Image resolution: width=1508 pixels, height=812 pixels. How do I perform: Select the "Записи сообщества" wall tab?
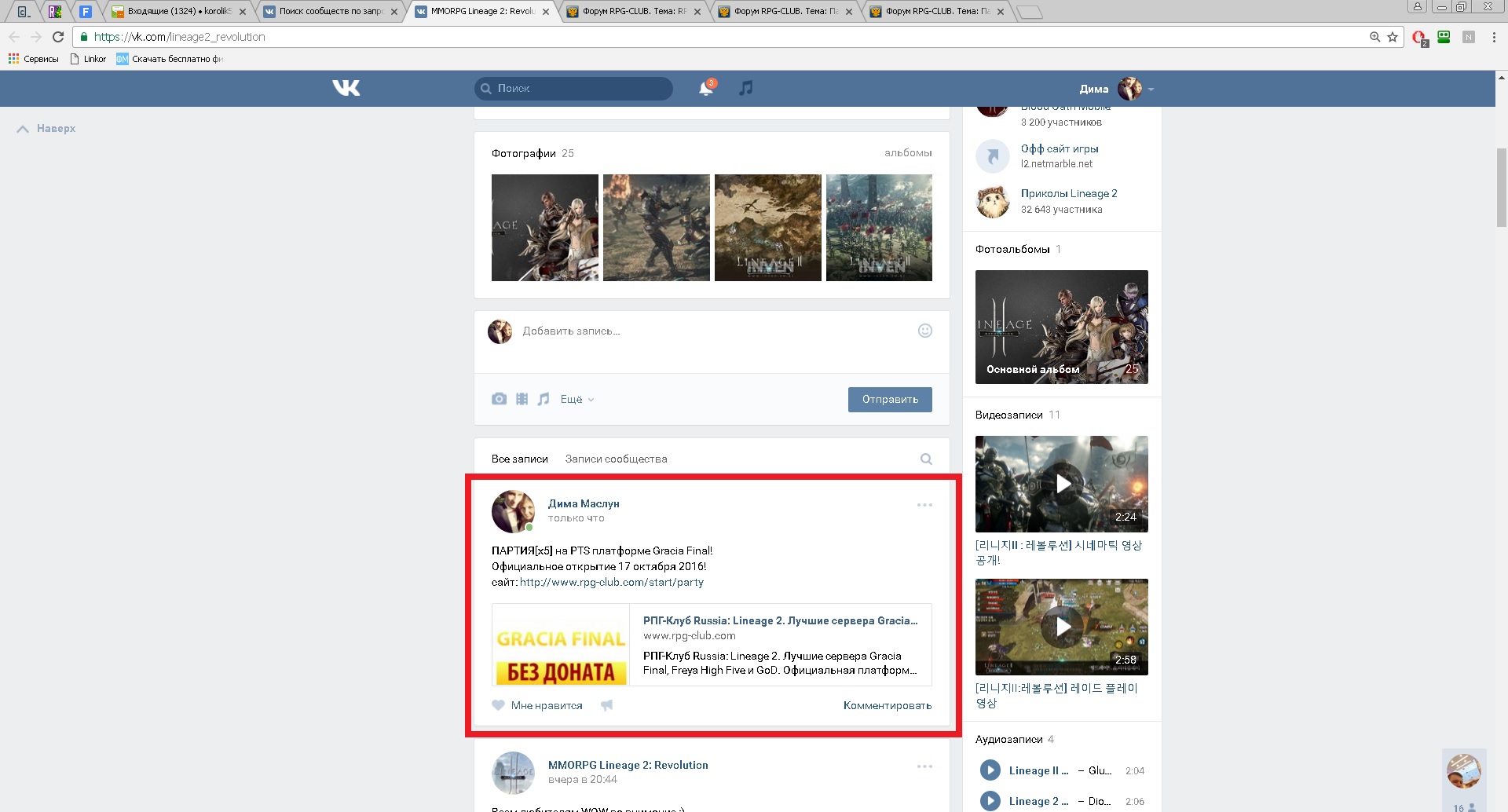617,459
